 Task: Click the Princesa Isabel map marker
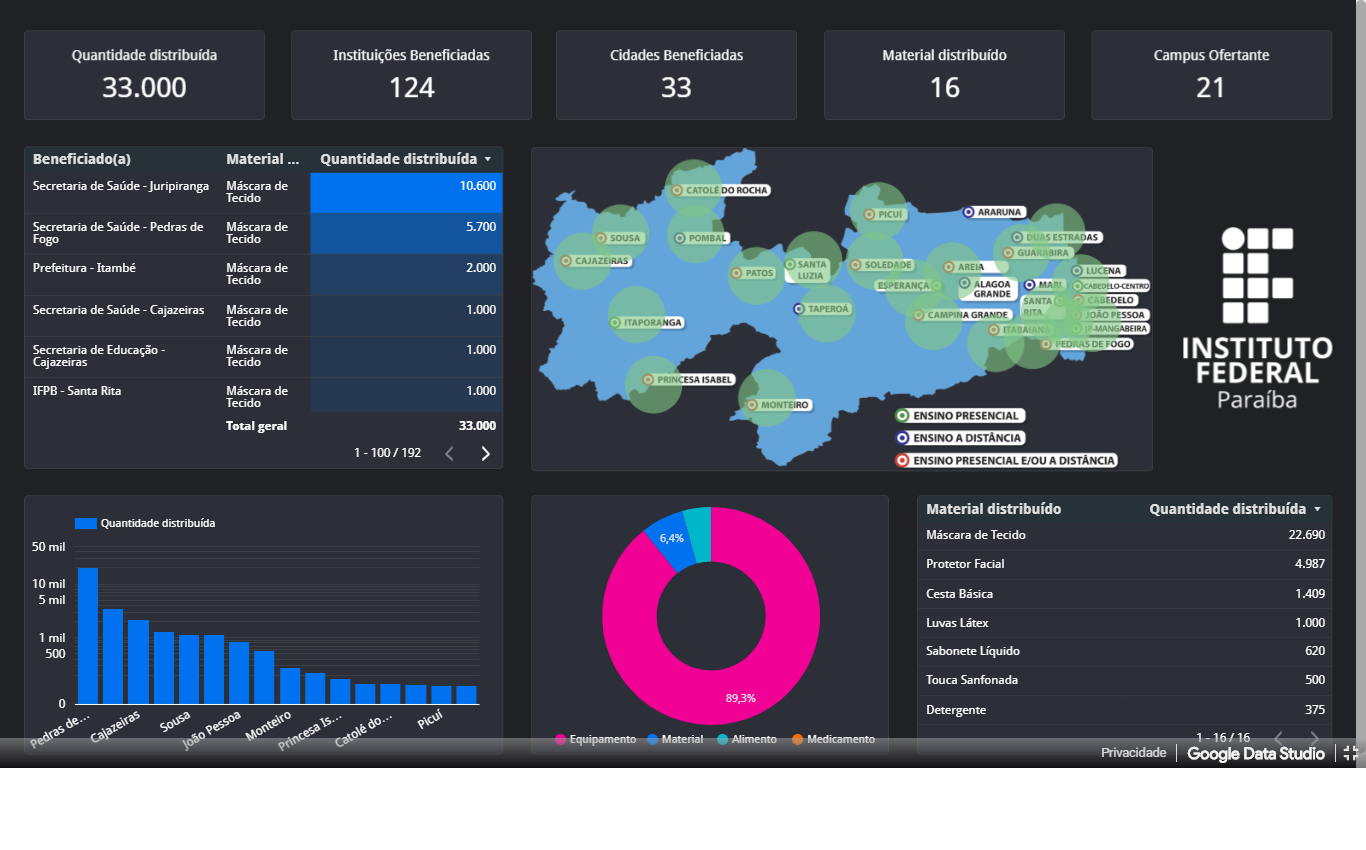648,380
